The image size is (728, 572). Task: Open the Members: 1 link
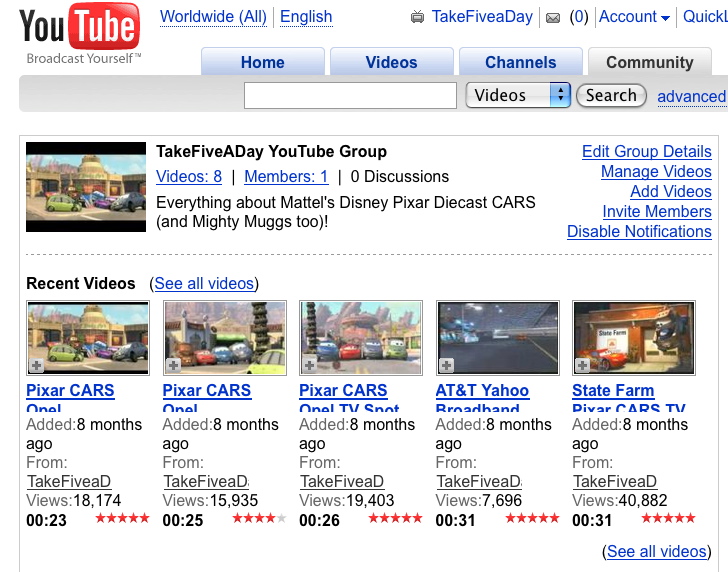tap(286, 176)
